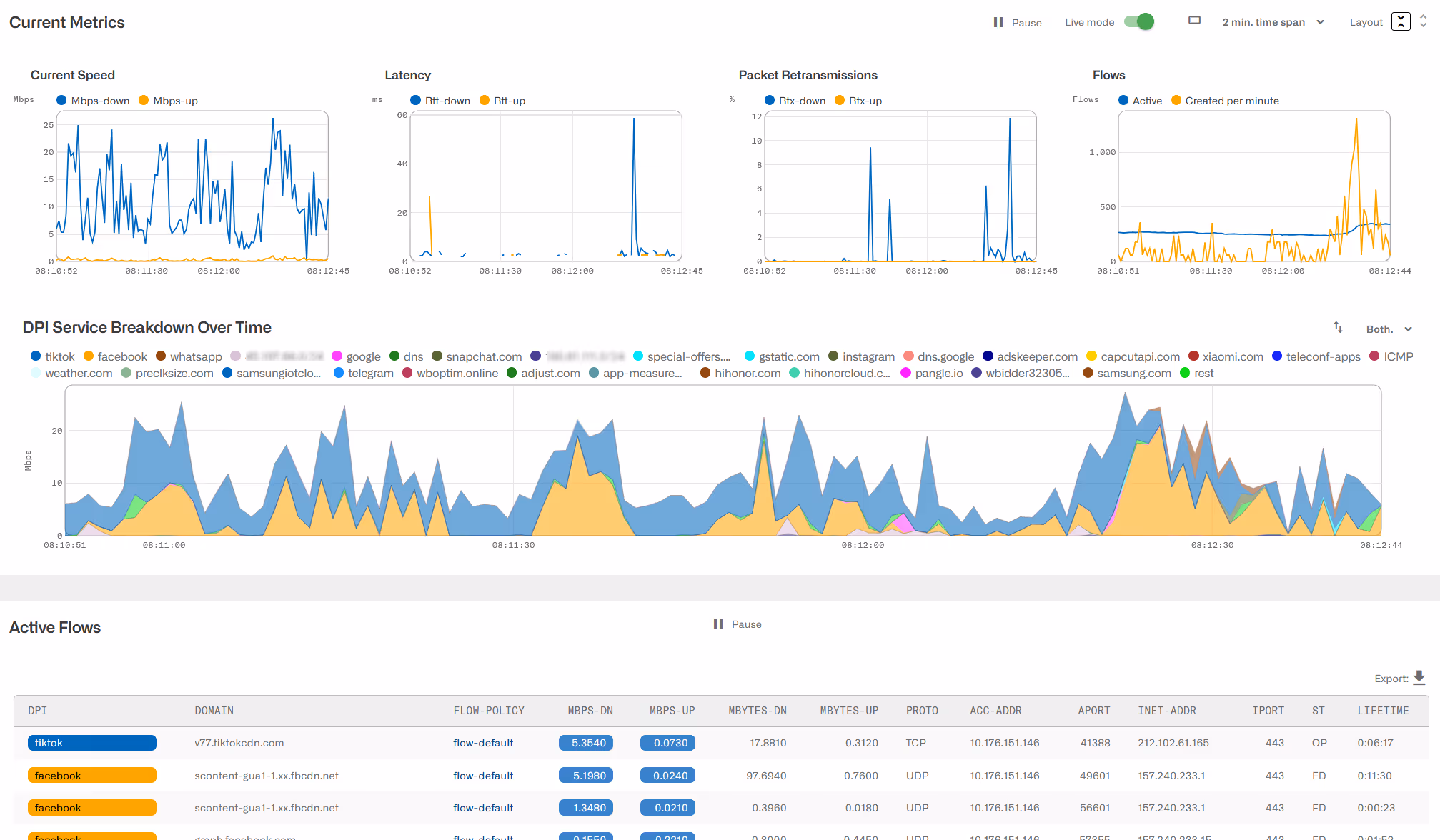This screenshot has height=840, width=1440.
Task: Click the Layout up-down stepper arrows
Action: tap(1423, 22)
